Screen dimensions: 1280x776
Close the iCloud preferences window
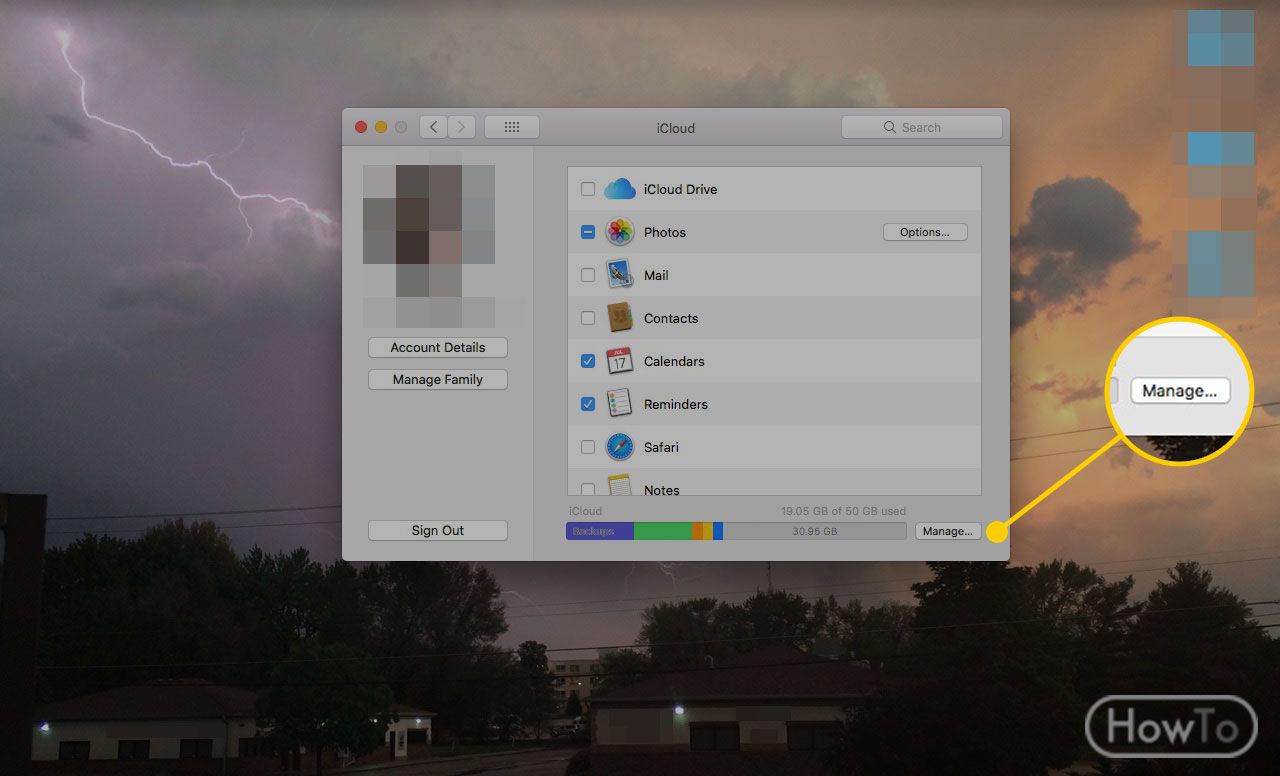[x=361, y=127]
